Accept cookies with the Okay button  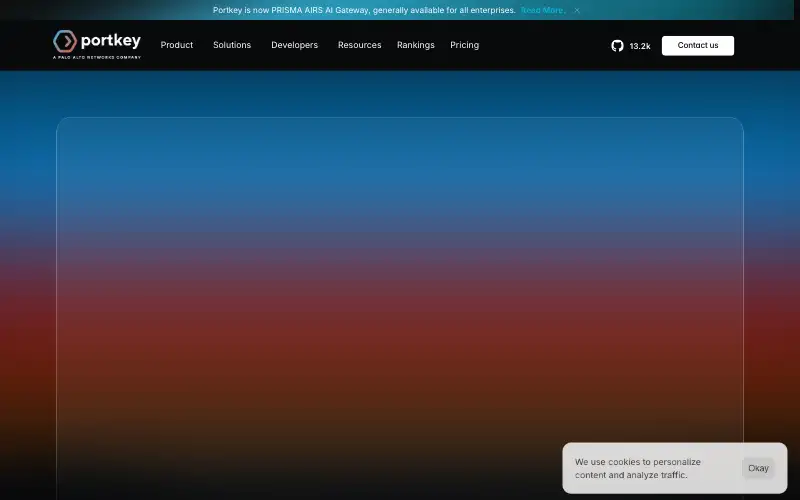[x=758, y=468]
